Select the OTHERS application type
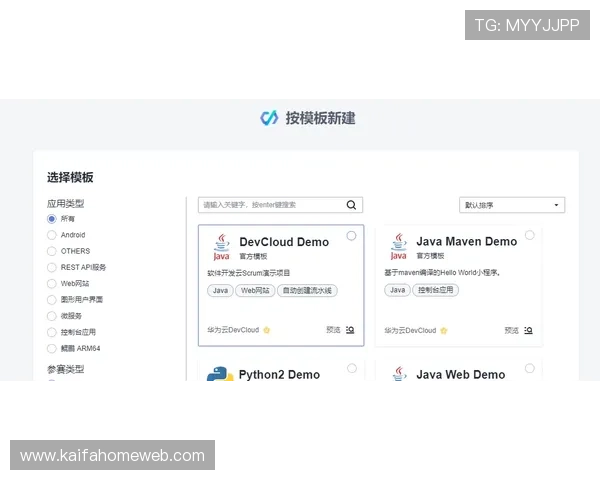 pos(52,251)
